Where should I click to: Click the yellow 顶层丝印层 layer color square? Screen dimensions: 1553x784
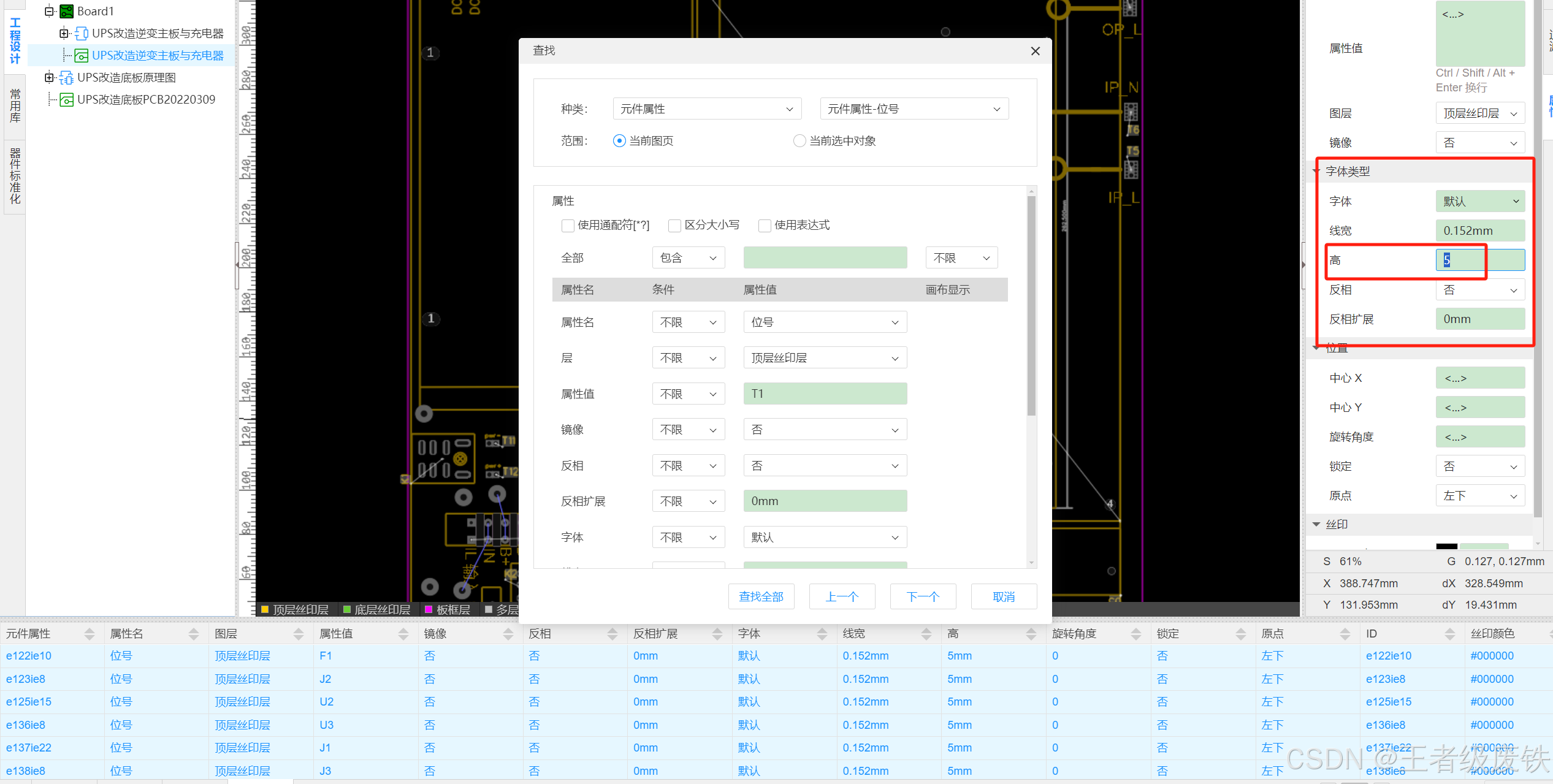pyautogui.click(x=265, y=609)
